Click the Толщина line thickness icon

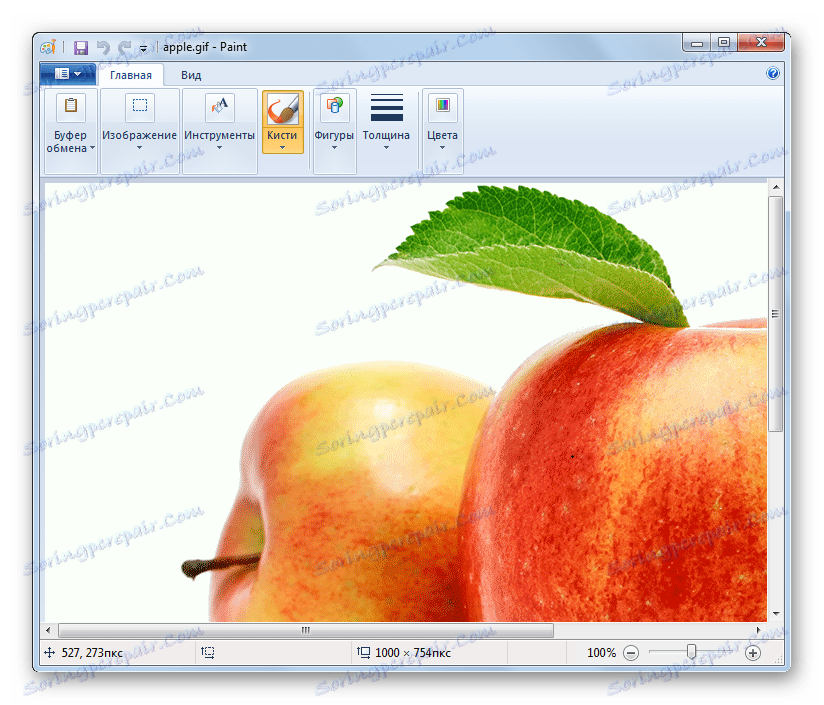click(387, 107)
